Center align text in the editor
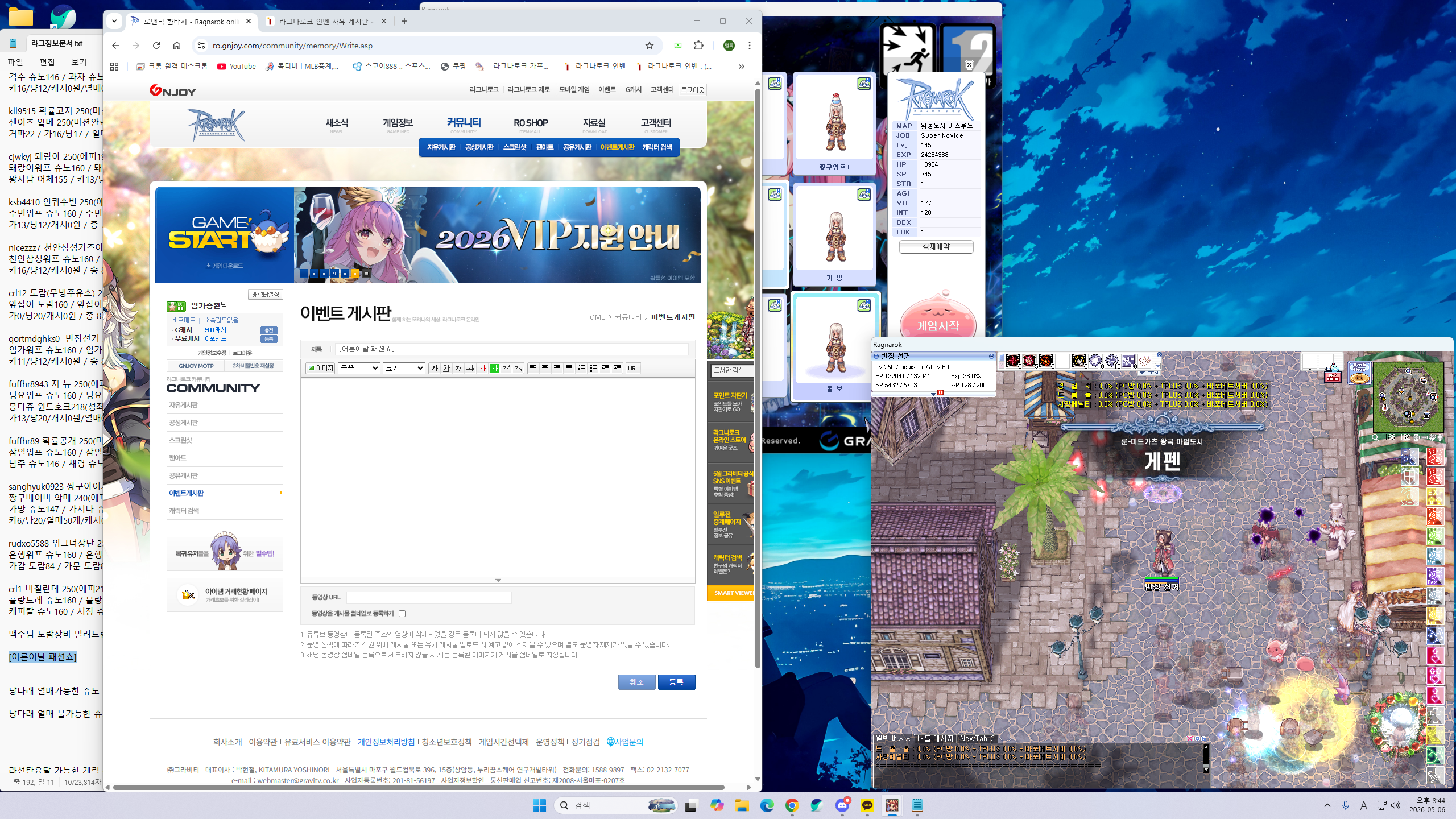 click(x=545, y=368)
